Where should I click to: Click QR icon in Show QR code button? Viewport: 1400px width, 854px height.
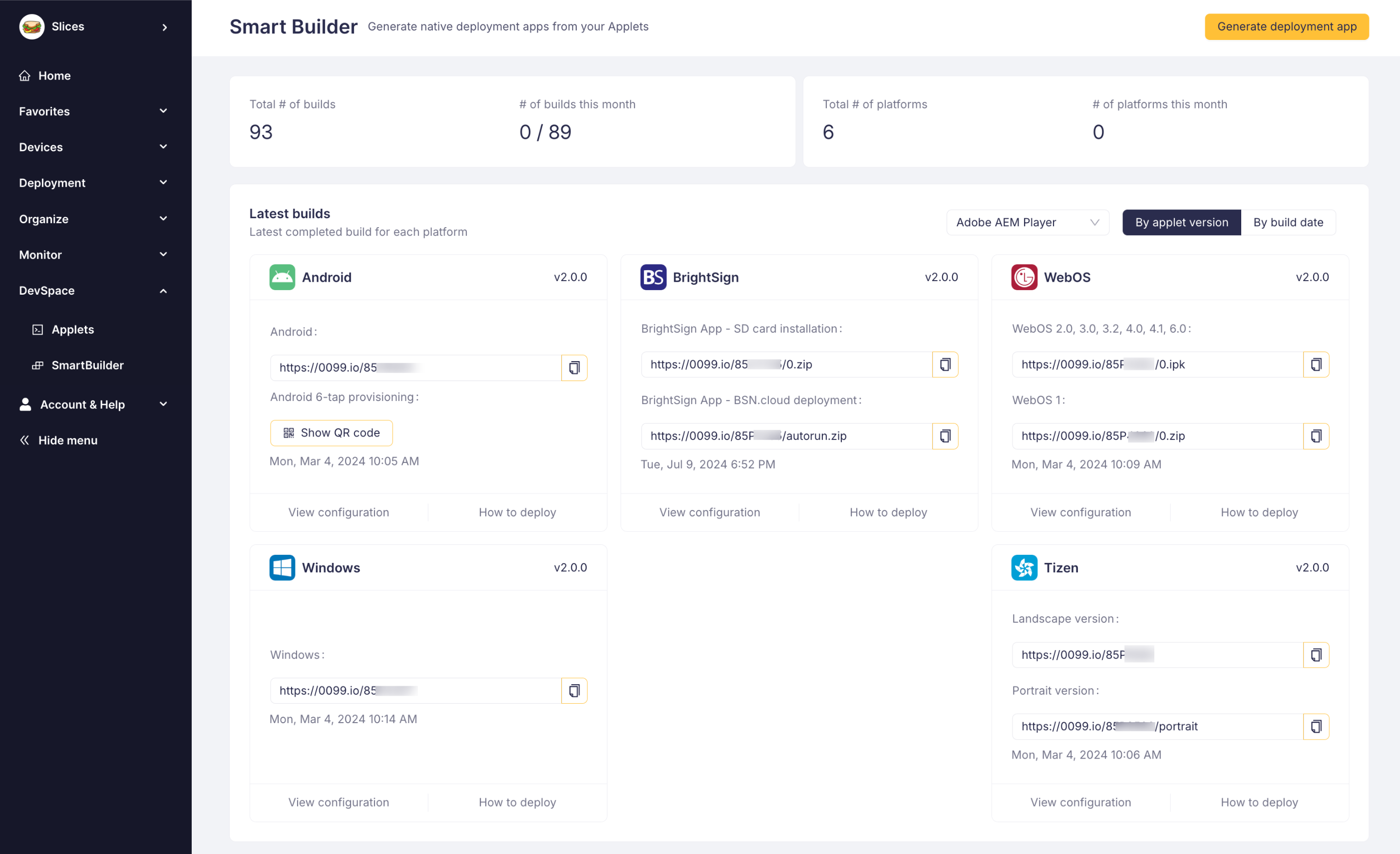[289, 433]
